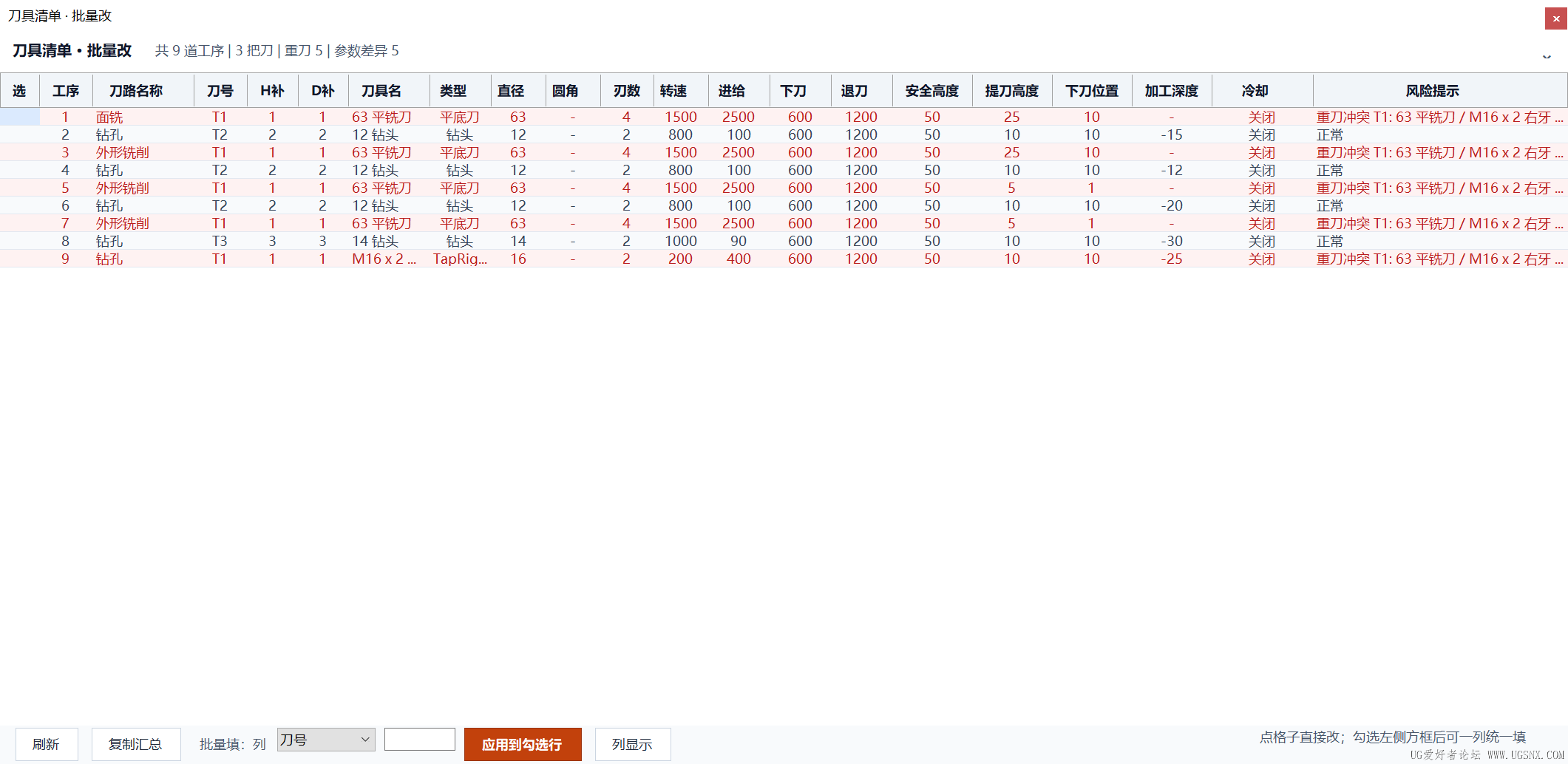
Task: Click the 刀路名称 column header
Action: click(143, 91)
